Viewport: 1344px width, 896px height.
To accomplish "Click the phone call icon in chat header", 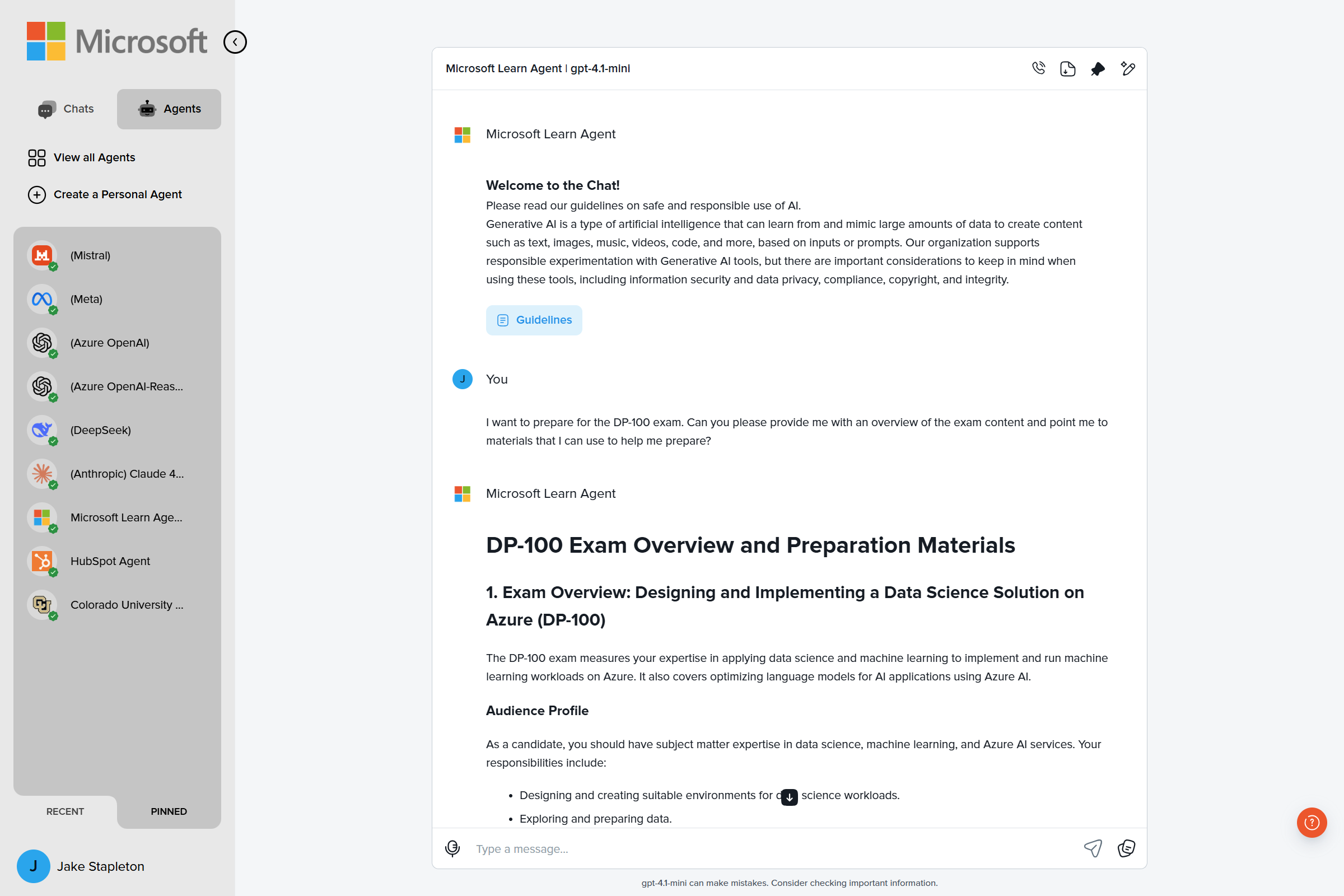I will (1038, 68).
